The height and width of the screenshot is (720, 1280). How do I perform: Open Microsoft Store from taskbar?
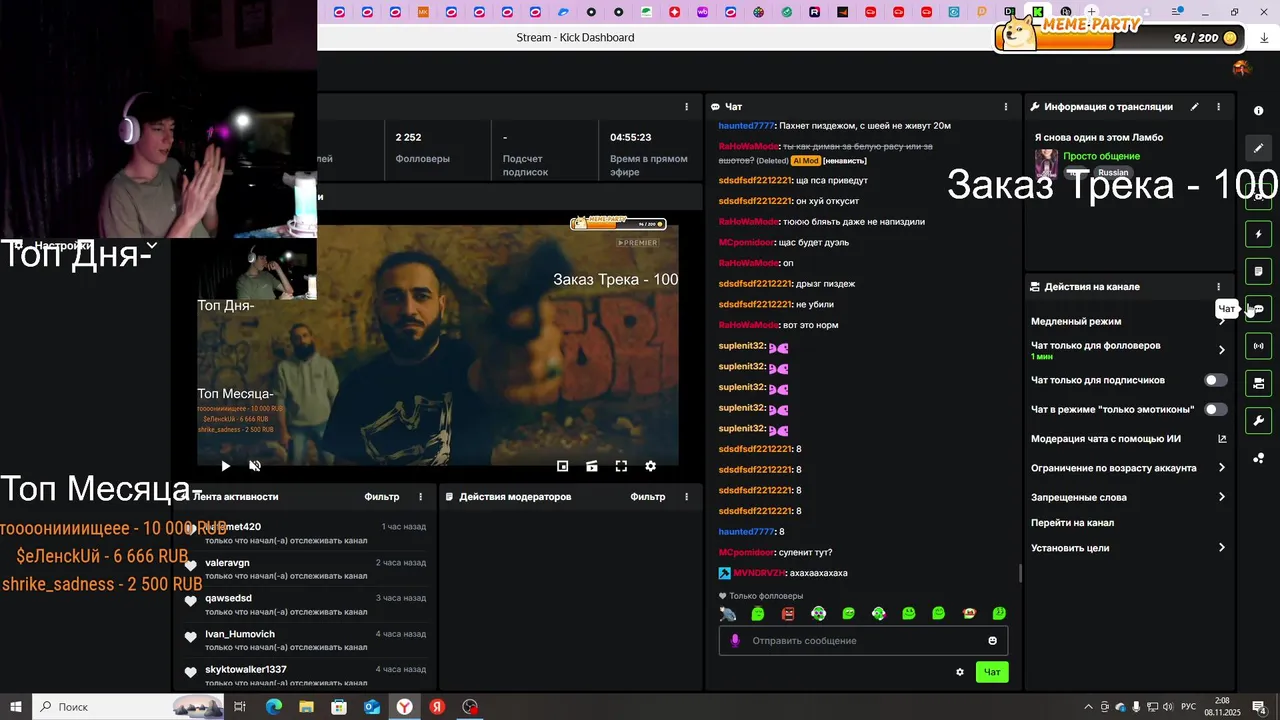pyautogui.click(x=339, y=707)
